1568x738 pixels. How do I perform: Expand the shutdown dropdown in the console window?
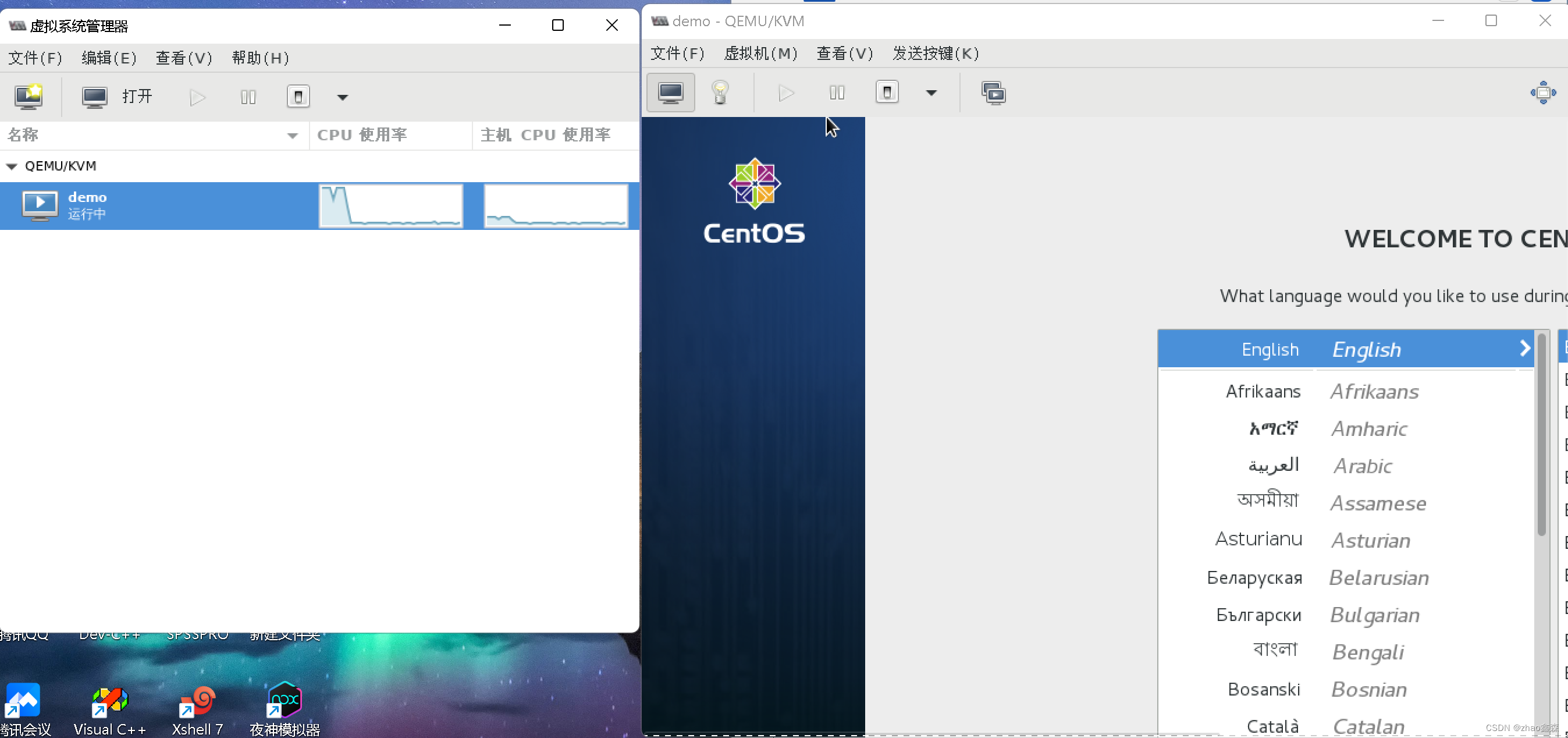pyautogui.click(x=931, y=93)
